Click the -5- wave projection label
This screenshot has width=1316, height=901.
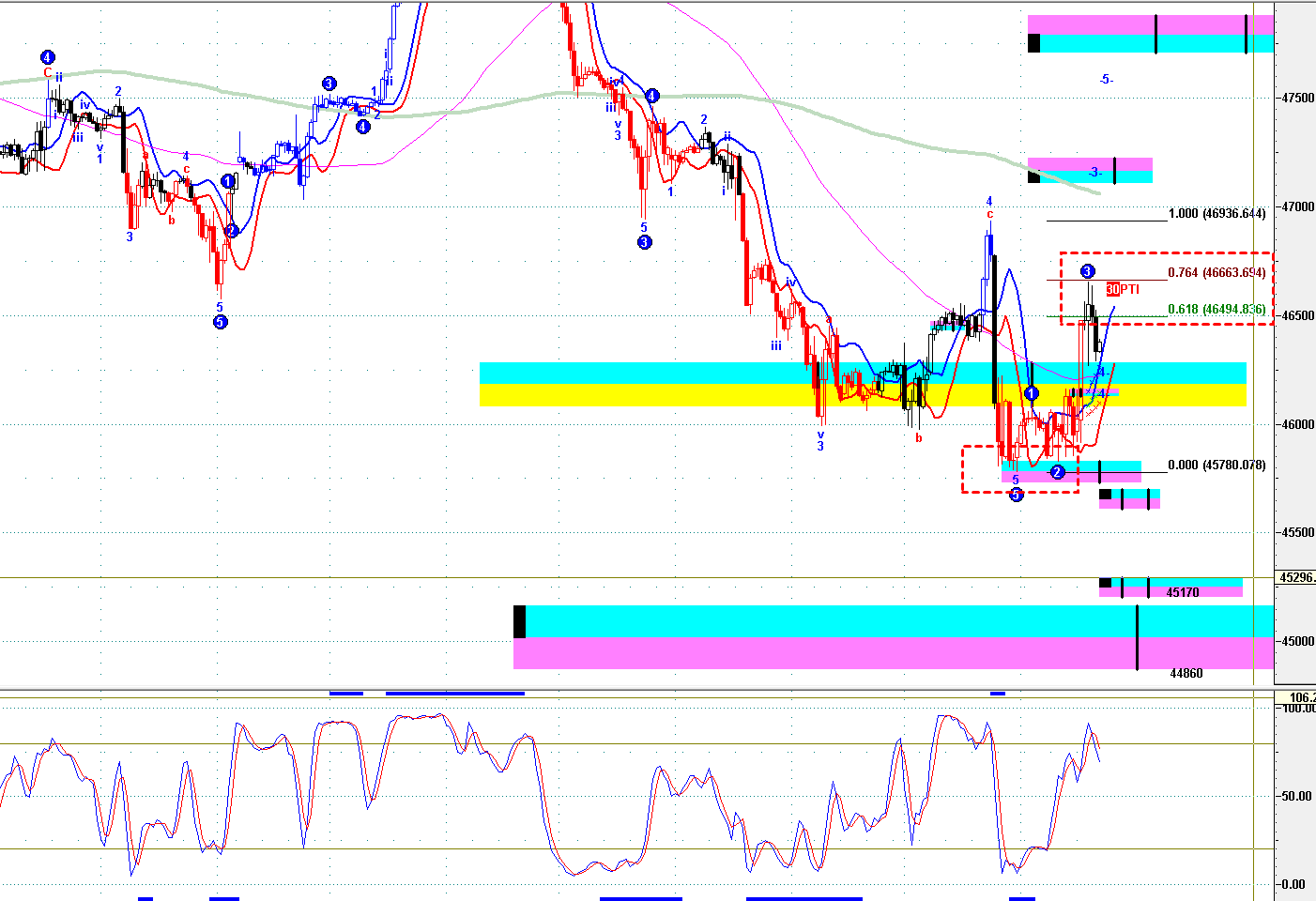coord(1106,80)
